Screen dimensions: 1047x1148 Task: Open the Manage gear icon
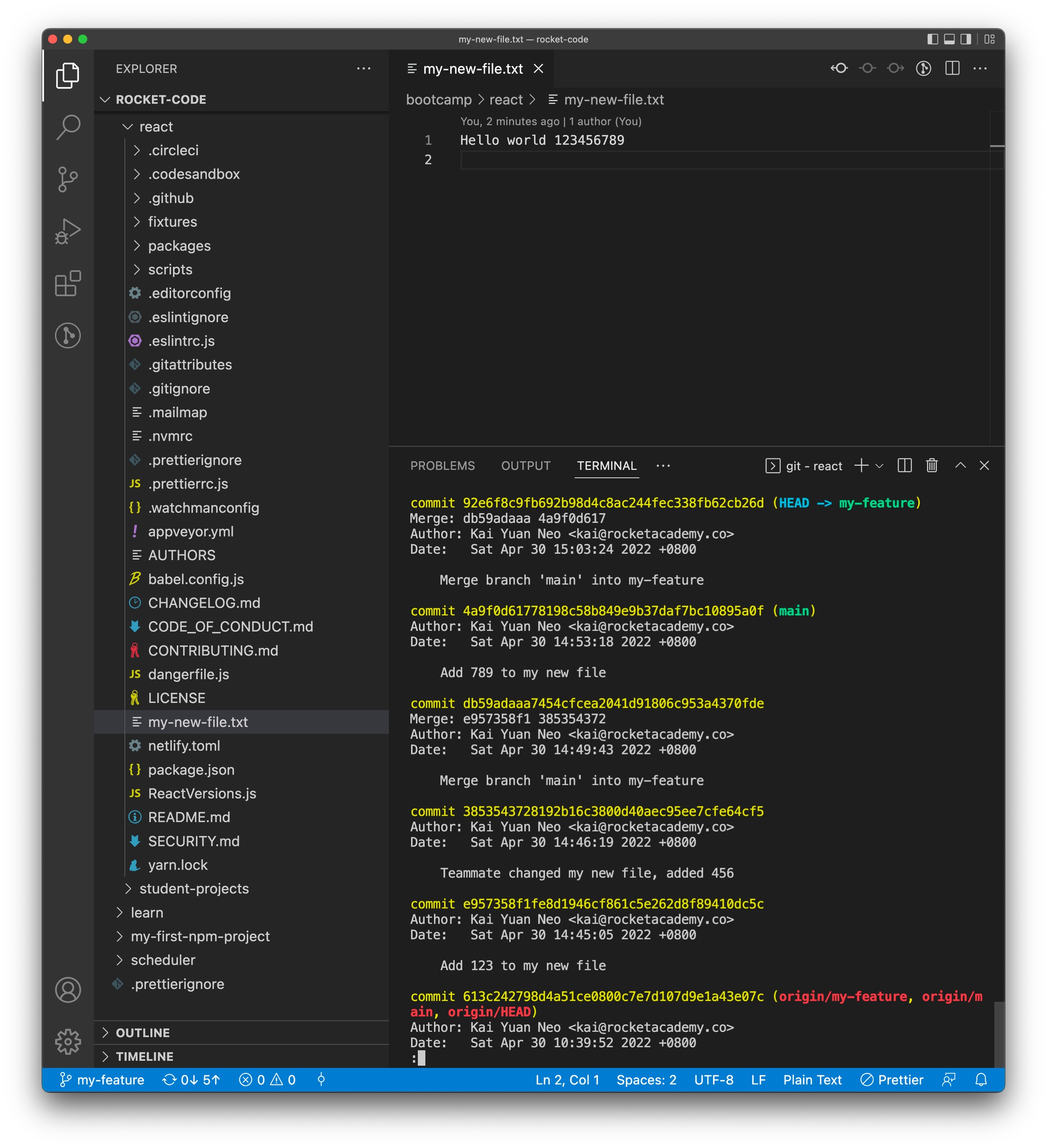[x=68, y=1042]
